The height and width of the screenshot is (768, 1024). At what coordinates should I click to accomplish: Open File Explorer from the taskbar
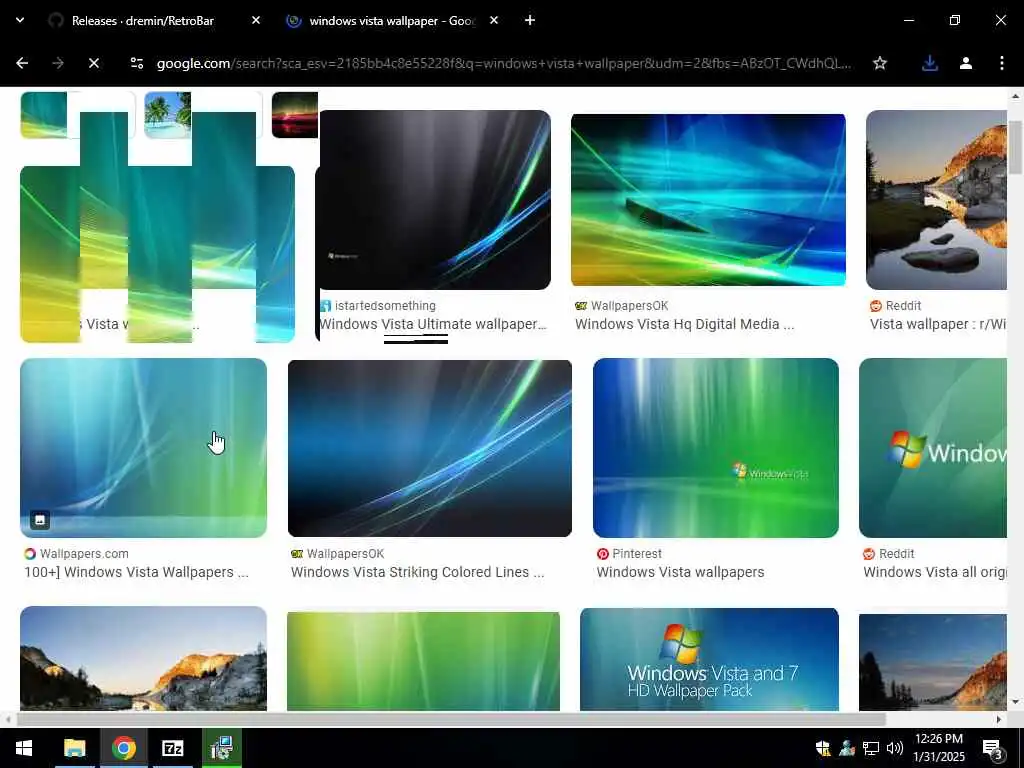[74, 748]
